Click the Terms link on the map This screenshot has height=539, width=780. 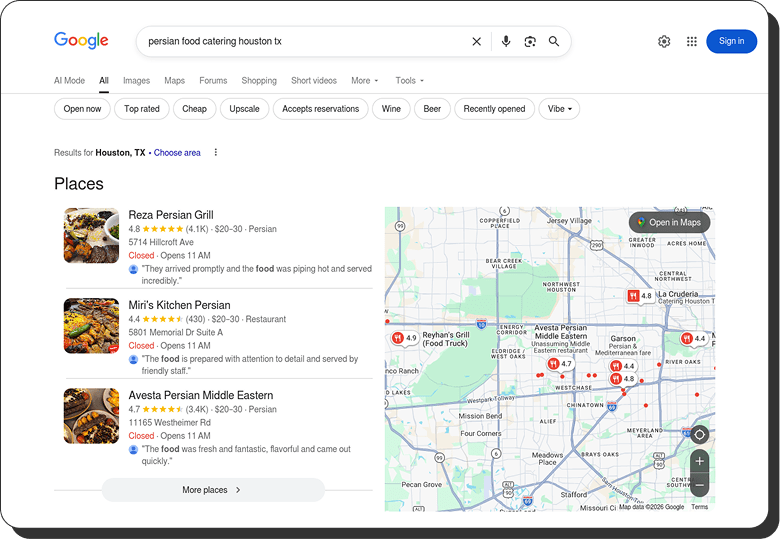click(x=699, y=507)
